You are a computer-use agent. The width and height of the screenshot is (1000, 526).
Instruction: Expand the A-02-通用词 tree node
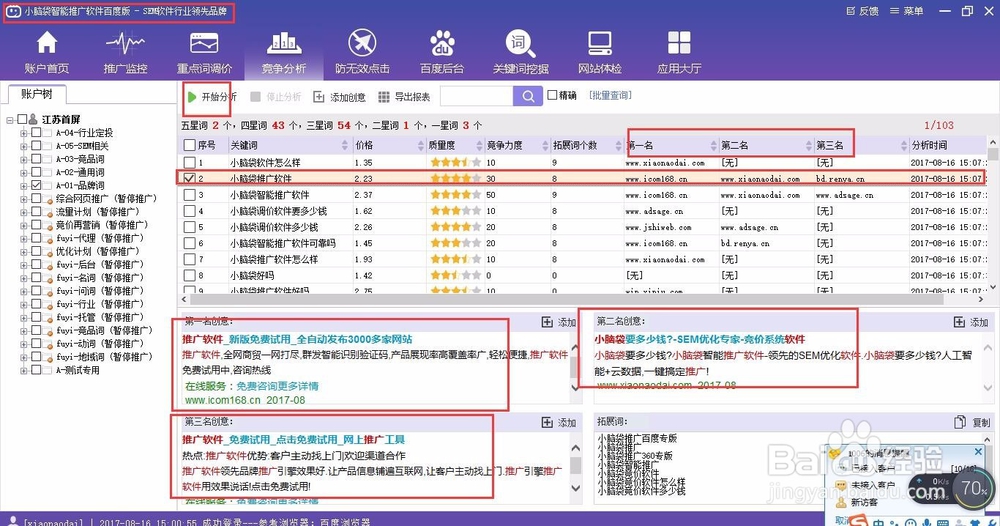tap(24, 172)
